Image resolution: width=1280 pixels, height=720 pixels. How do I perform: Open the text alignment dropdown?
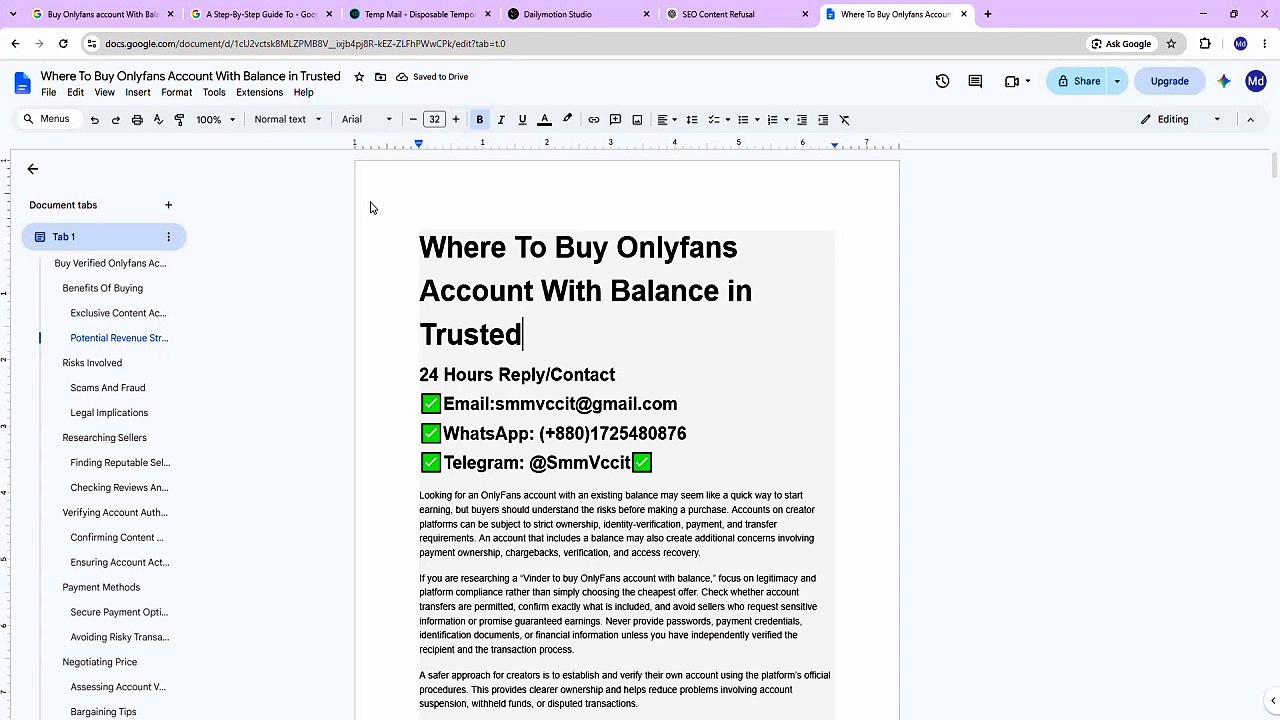click(666, 120)
